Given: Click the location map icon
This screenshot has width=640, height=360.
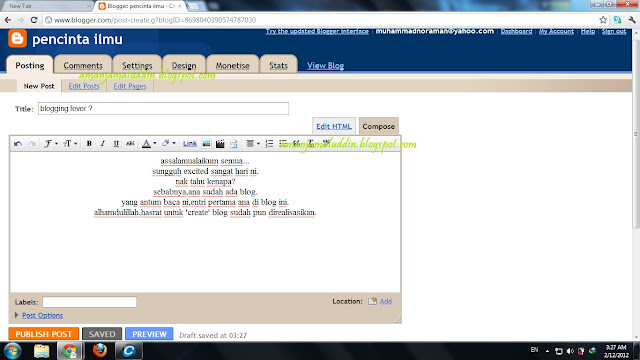Looking at the screenshot, I should click(x=372, y=301).
